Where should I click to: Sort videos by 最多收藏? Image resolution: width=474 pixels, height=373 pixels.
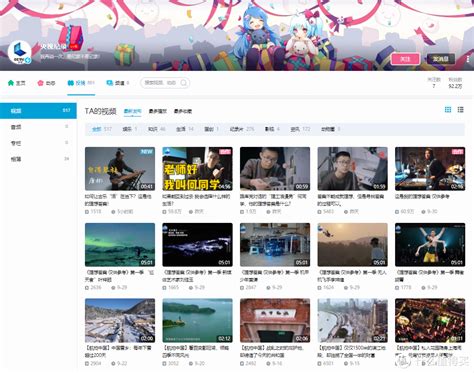click(x=183, y=111)
